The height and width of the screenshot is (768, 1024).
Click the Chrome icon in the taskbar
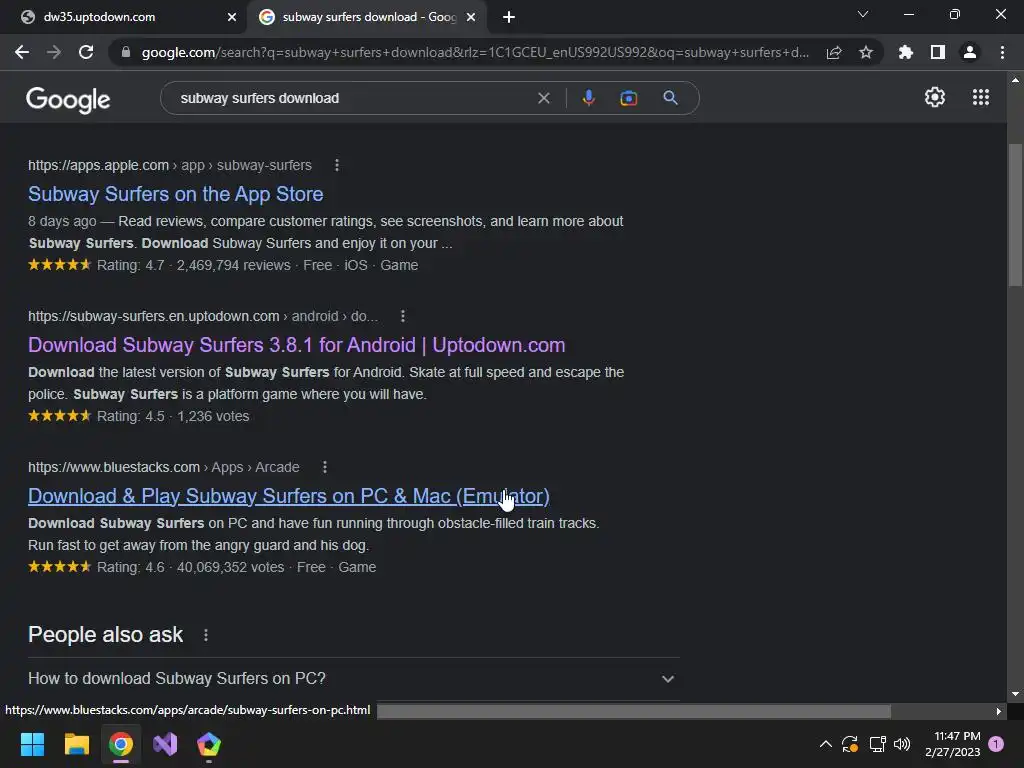pyautogui.click(x=121, y=744)
